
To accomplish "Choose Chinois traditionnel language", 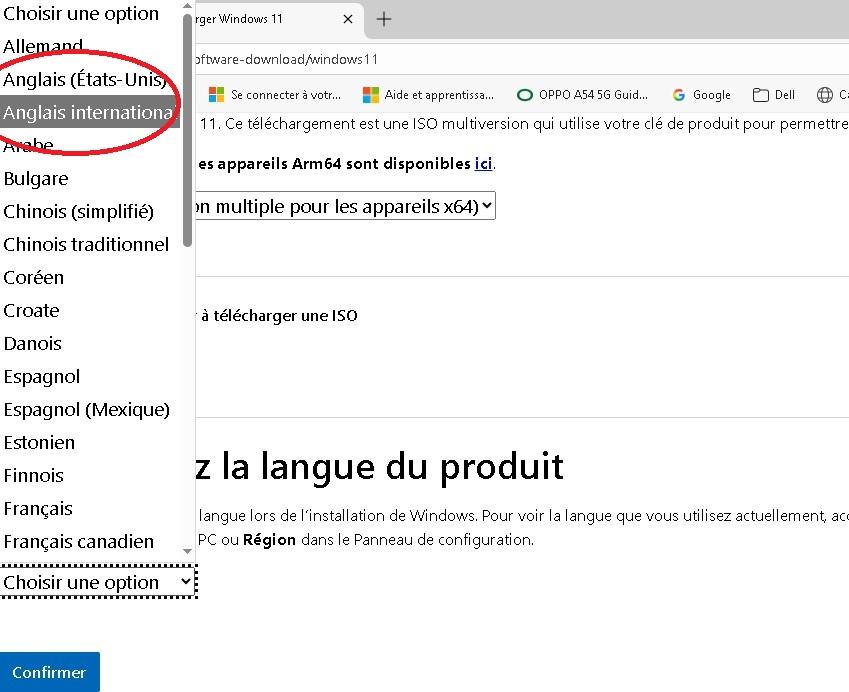I will (90, 245).
